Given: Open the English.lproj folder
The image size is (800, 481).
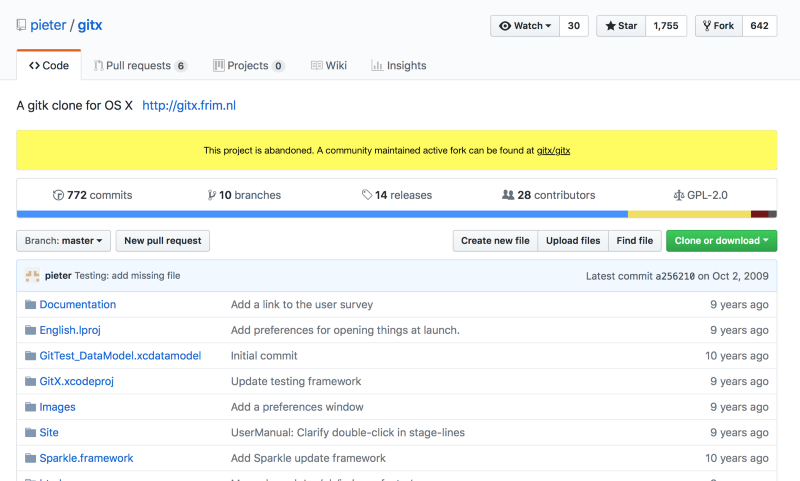Looking at the screenshot, I should [x=70, y=330].
